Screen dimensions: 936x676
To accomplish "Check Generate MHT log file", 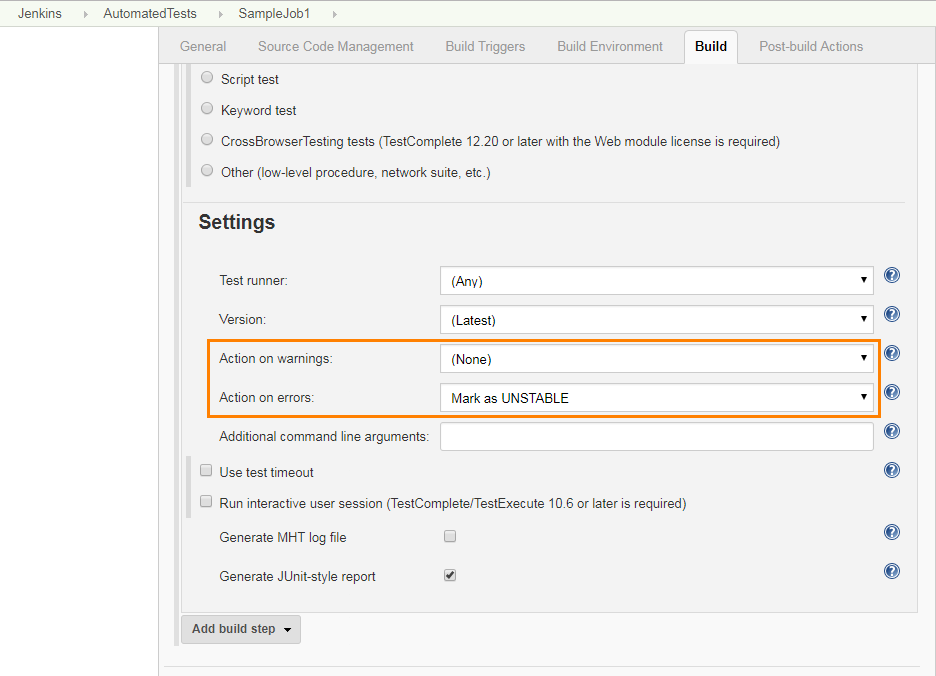I will [x=450, y=536].
